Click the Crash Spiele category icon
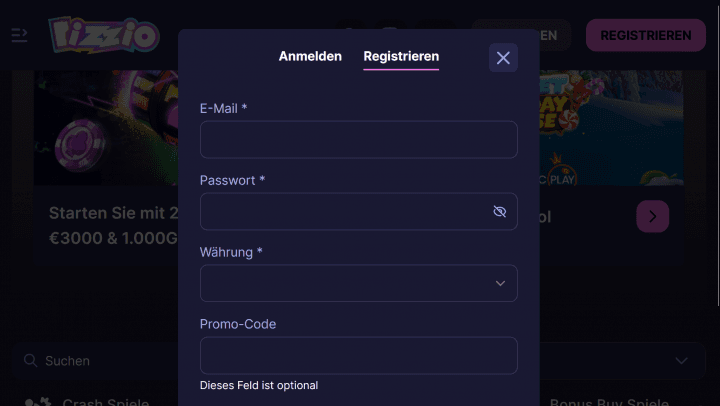Image resolution: width=720 pixels, height=406 pixels. pos(38,402)
